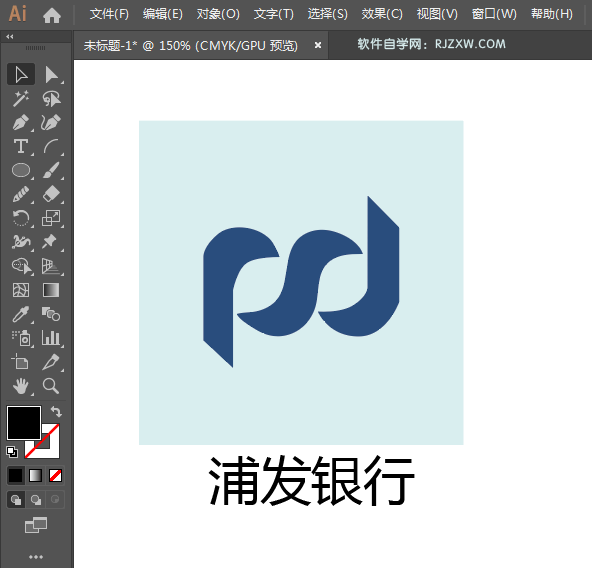Choose the Ellipse tool

[x=21, y=170]
